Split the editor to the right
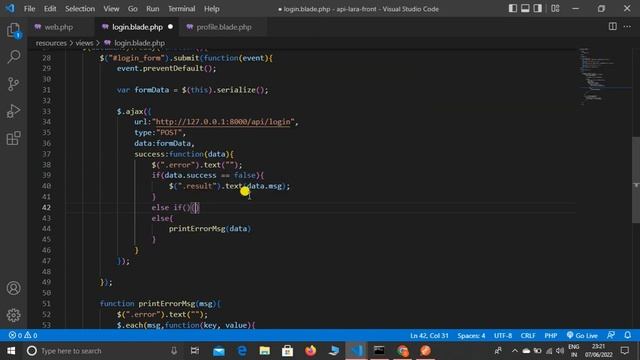Image resolution: width=640 pixels, height=360 pixels. pos(613,27)
